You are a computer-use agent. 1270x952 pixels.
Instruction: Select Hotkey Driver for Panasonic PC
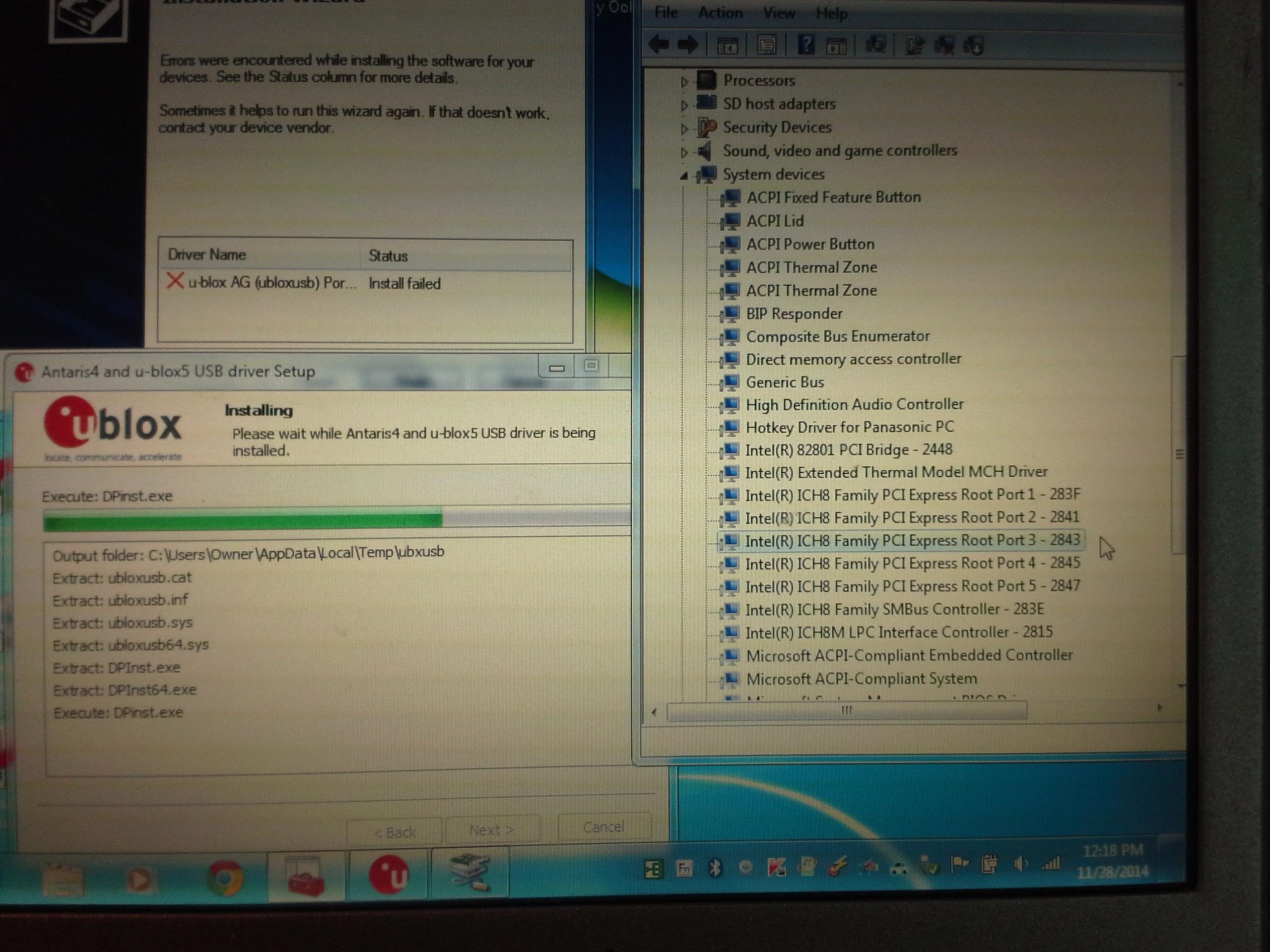849,428
